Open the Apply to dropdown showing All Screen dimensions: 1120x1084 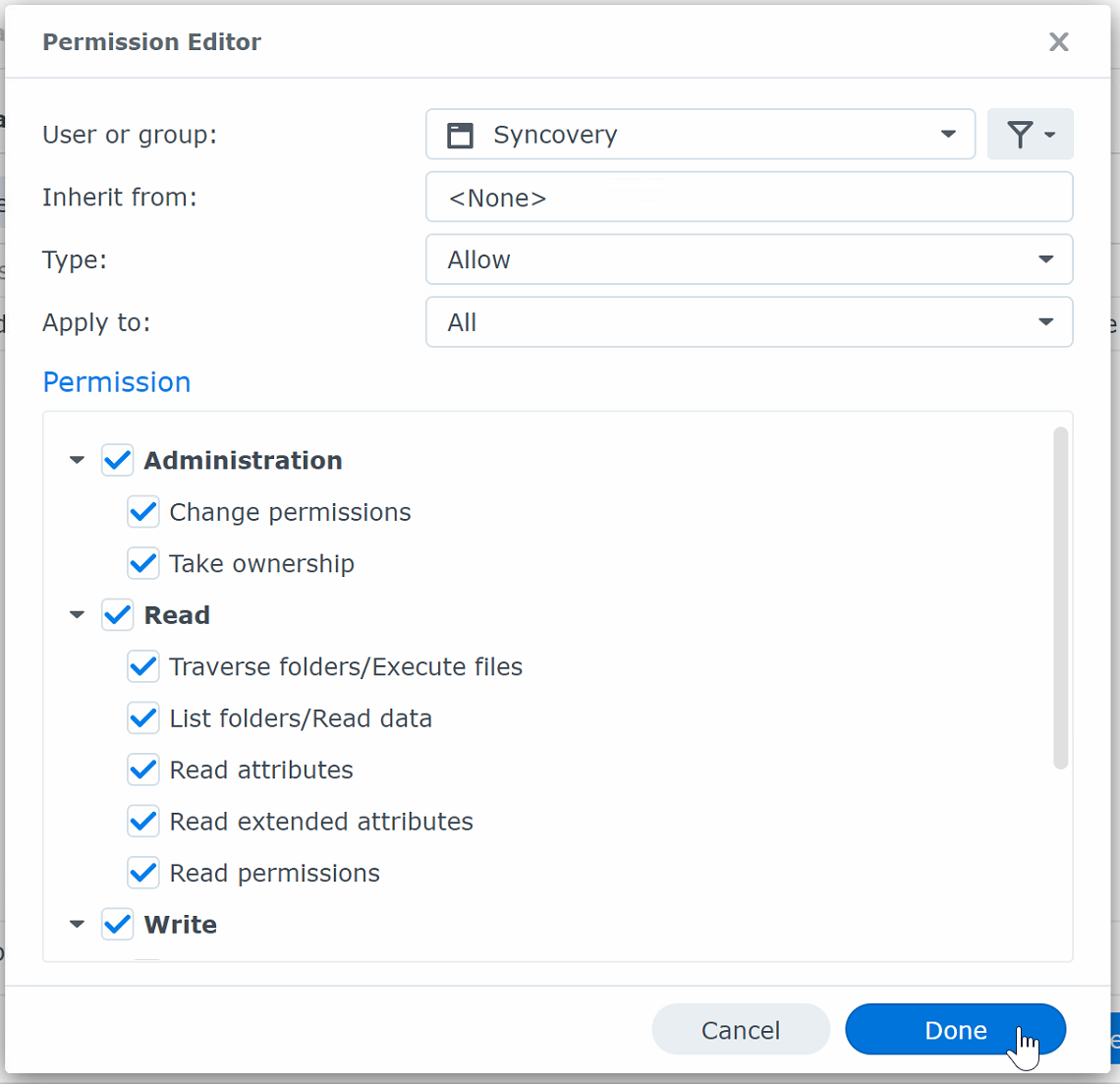coord(1044,321)
